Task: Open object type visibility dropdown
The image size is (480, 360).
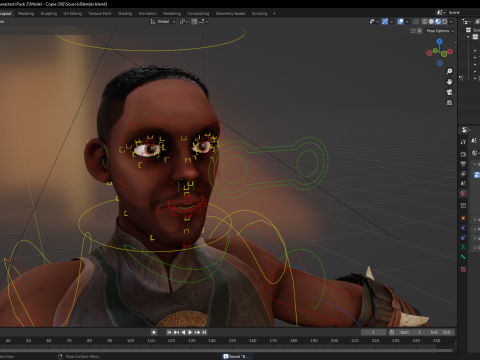Action: pyautogui.click(x=374, y=21)
